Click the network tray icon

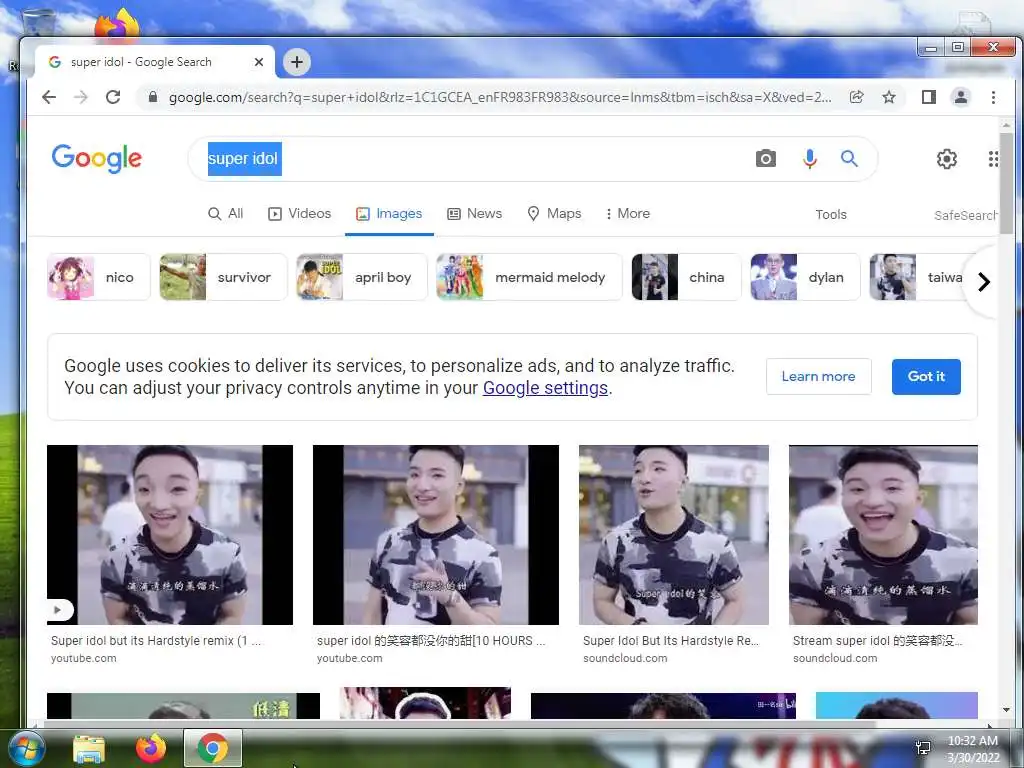pyautogui.click(x=923, y=748)
